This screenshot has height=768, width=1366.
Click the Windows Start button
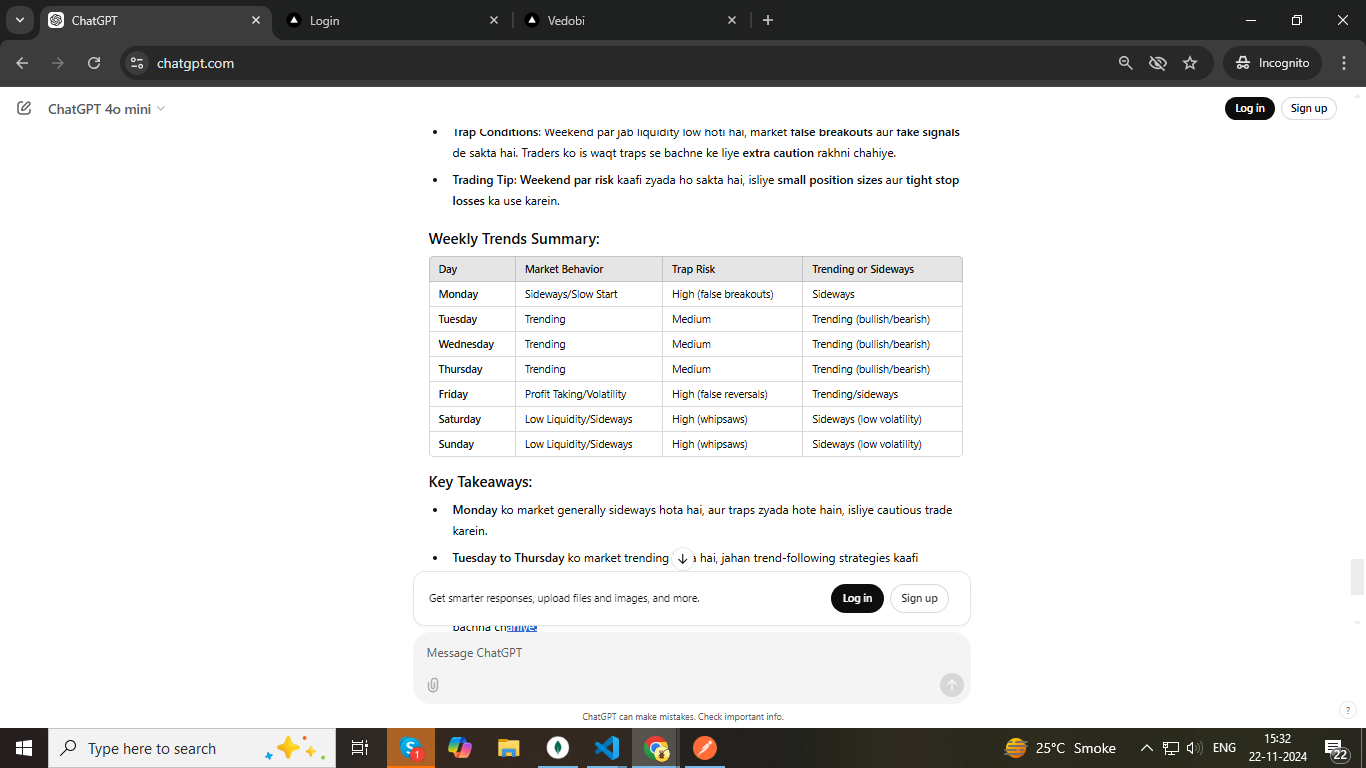pos(24,748)
